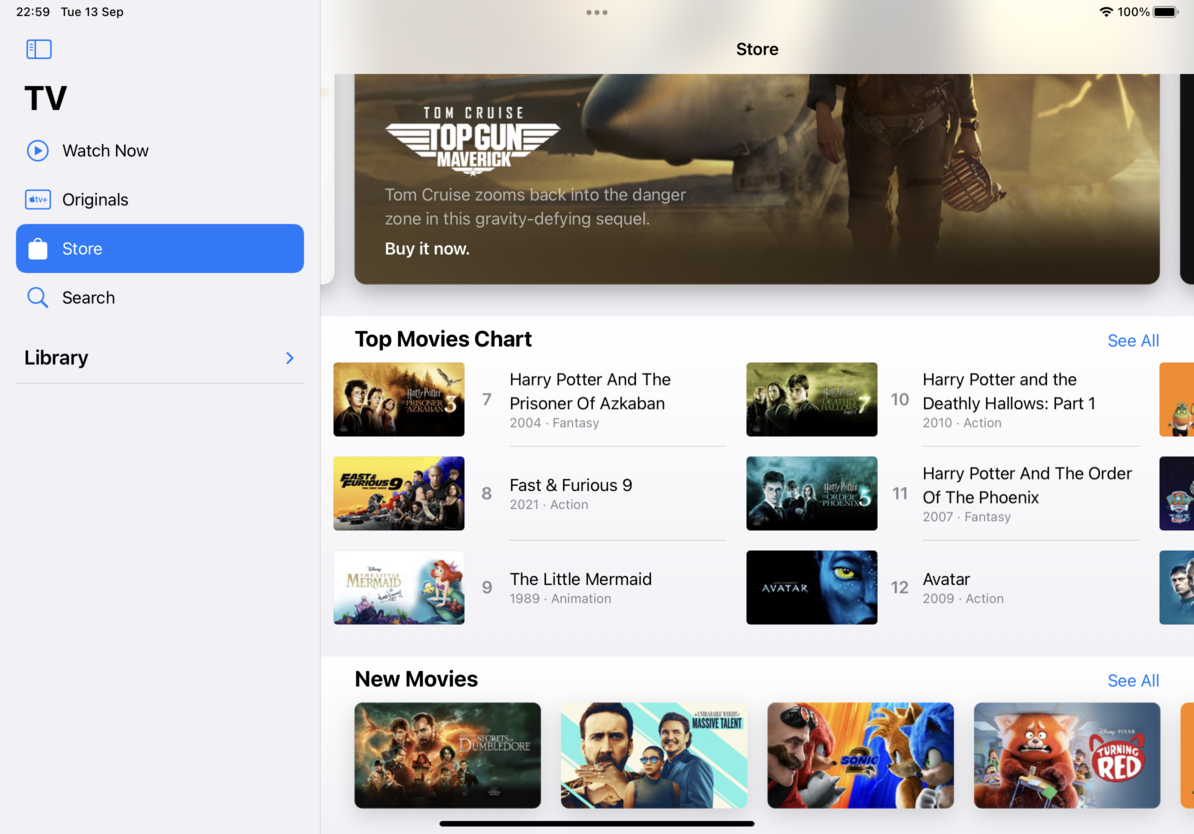Tap the Store shopping bag icon
The height and width of the screenshot is (834, 1194).
(37, 249)
